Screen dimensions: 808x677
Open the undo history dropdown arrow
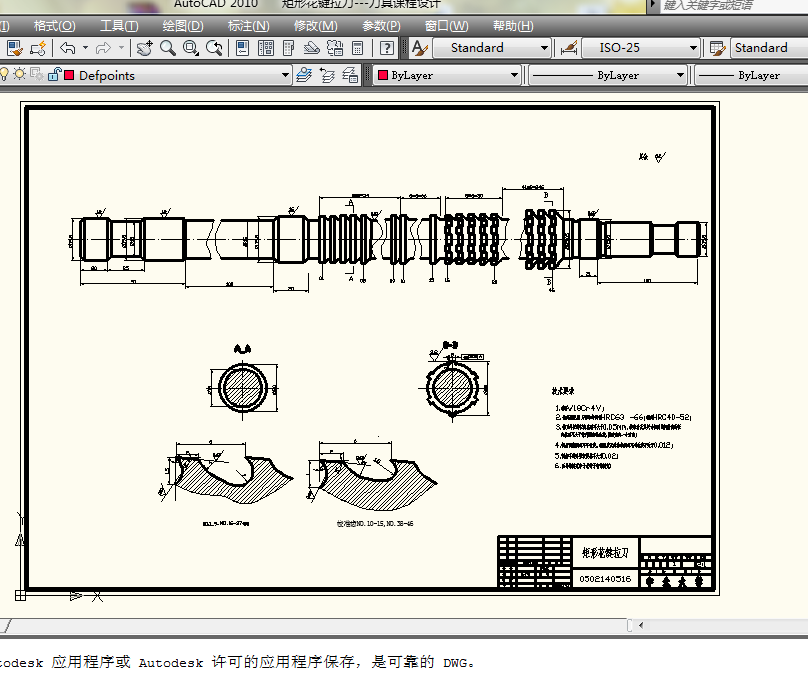click(86, 48)
